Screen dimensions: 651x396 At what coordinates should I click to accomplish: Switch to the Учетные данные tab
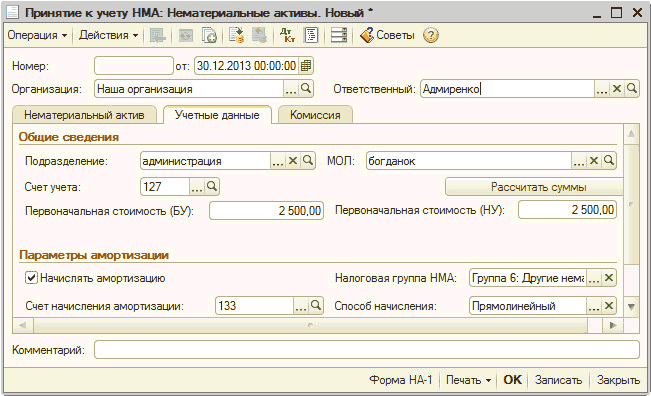coord(217,115)
